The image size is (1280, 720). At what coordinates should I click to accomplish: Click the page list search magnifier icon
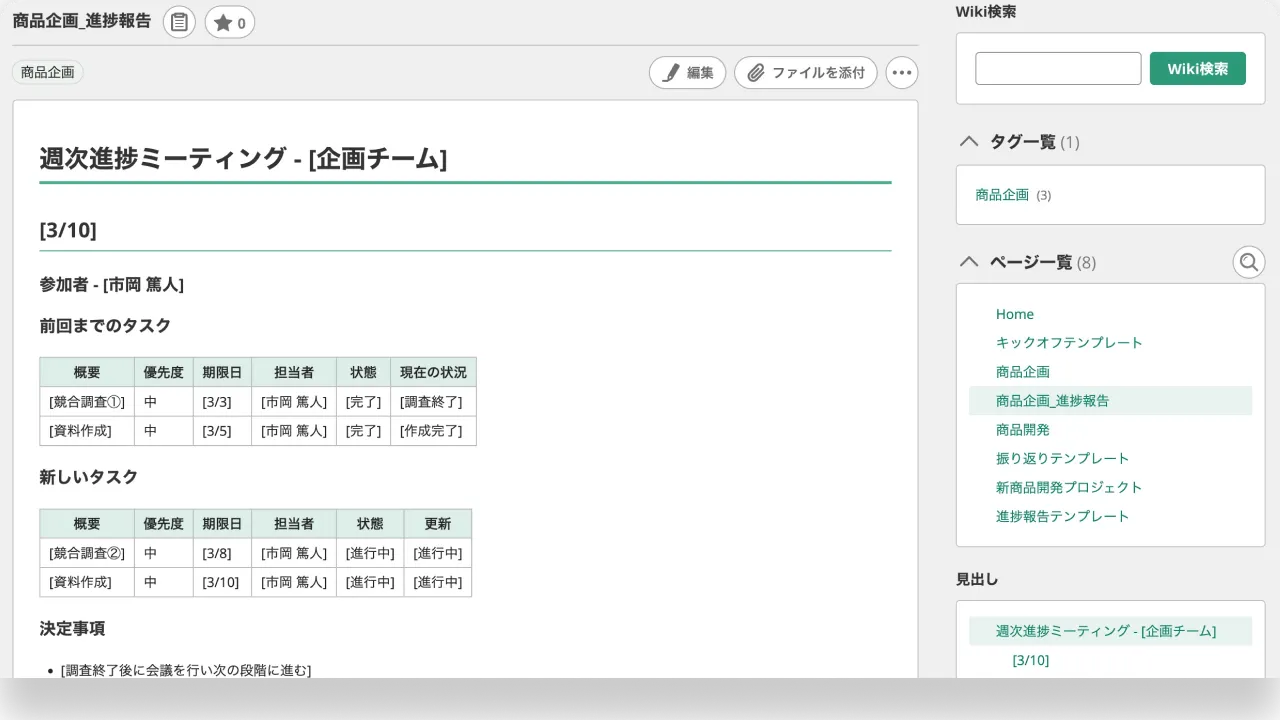click(1248, 262)
